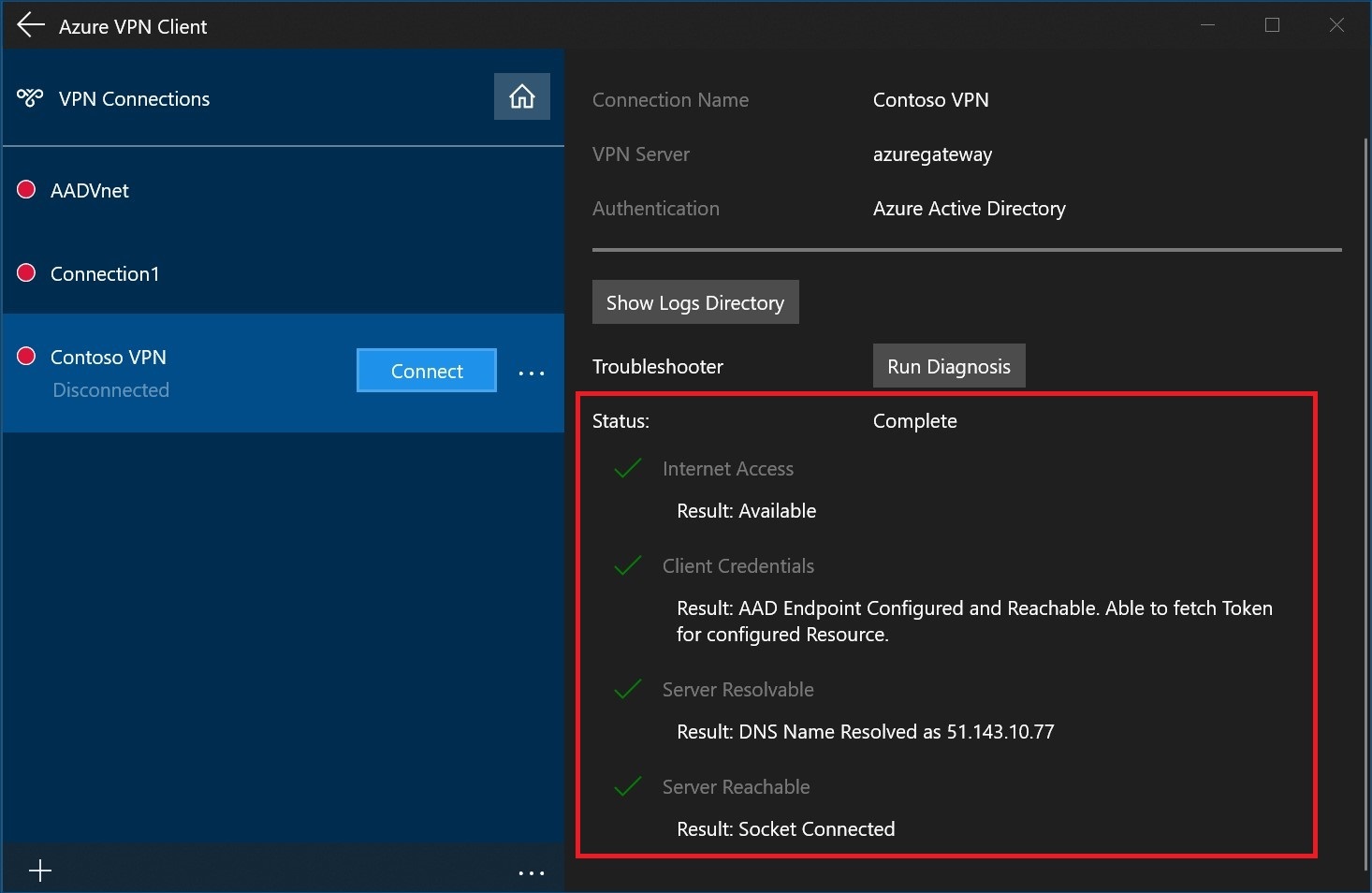This screenshot has height=893, width=1372.
Task: Click the VPN Connections network icon
Action: (30, 98)
